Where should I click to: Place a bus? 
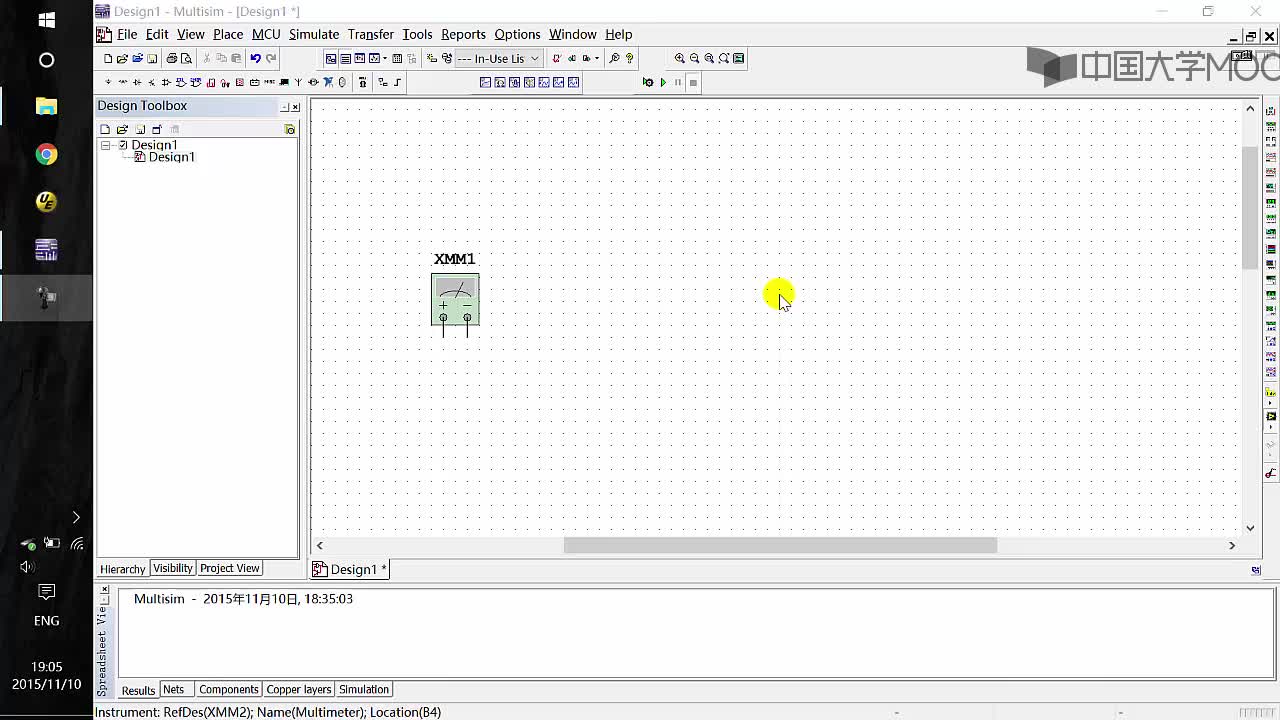pos(397,82)
